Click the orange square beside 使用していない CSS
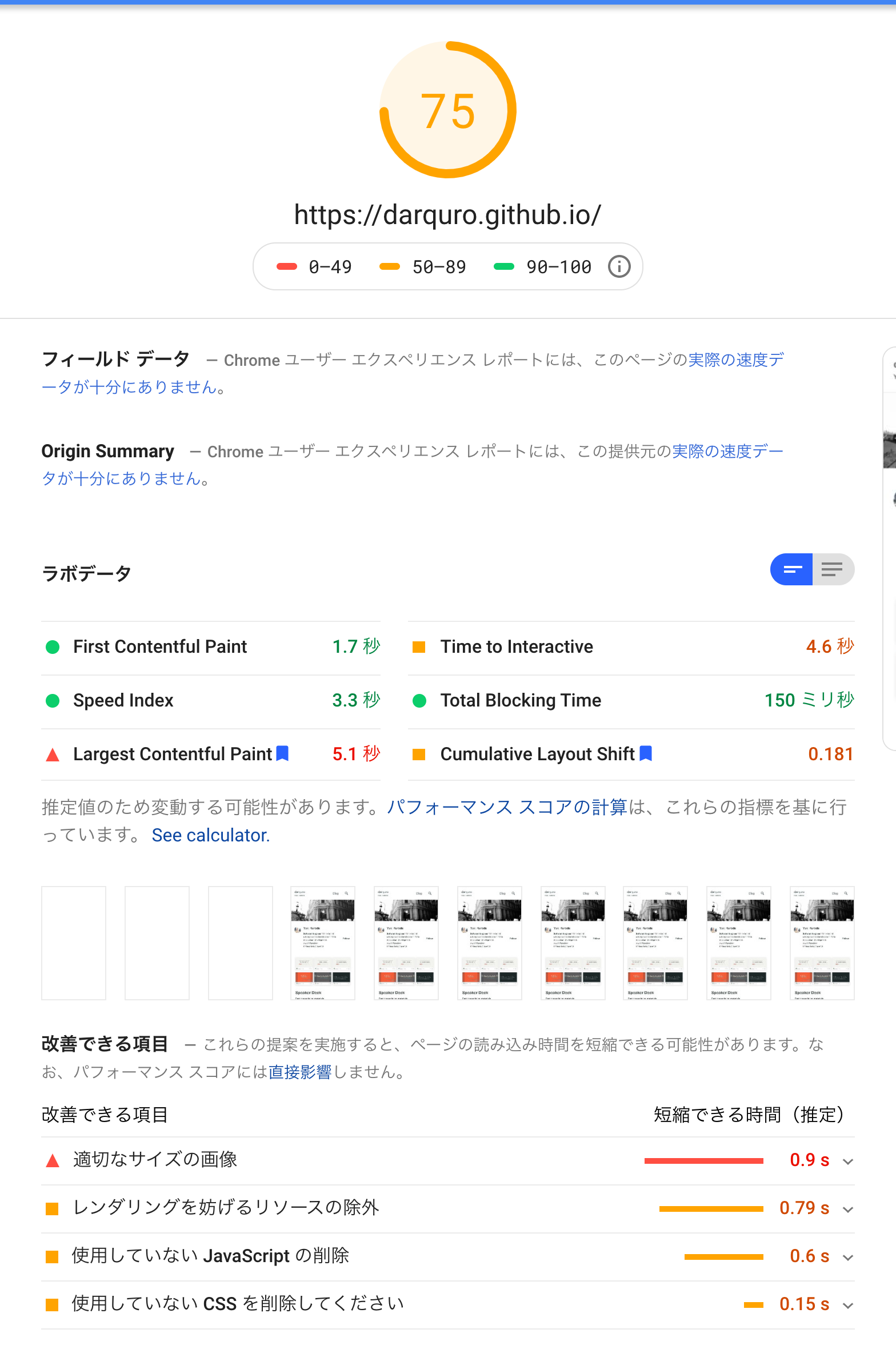Viewport: 896px width, 1365px height. (52, 1305)
